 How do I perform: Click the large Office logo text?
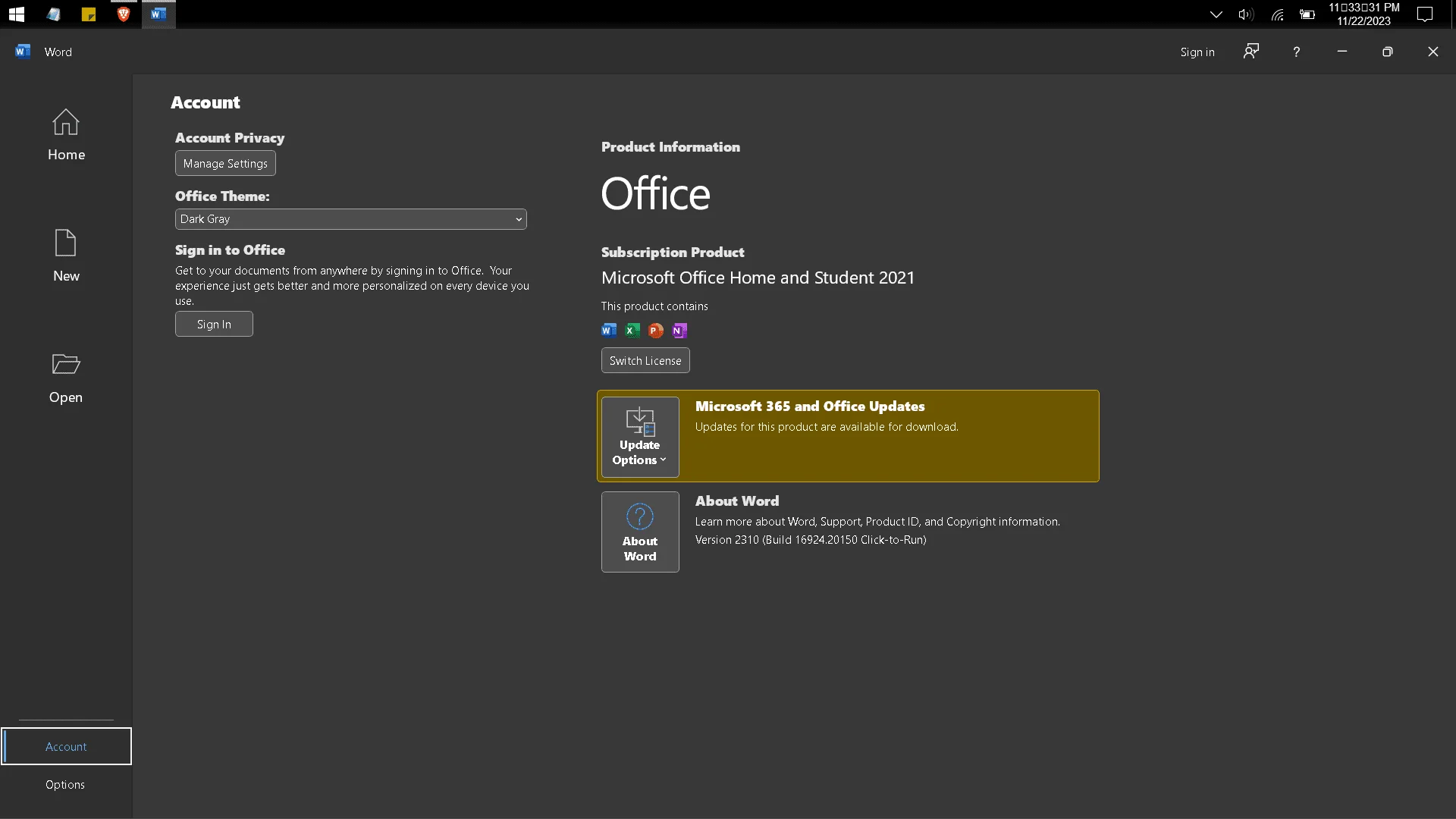pyautogui.click(x=656, y=193)
